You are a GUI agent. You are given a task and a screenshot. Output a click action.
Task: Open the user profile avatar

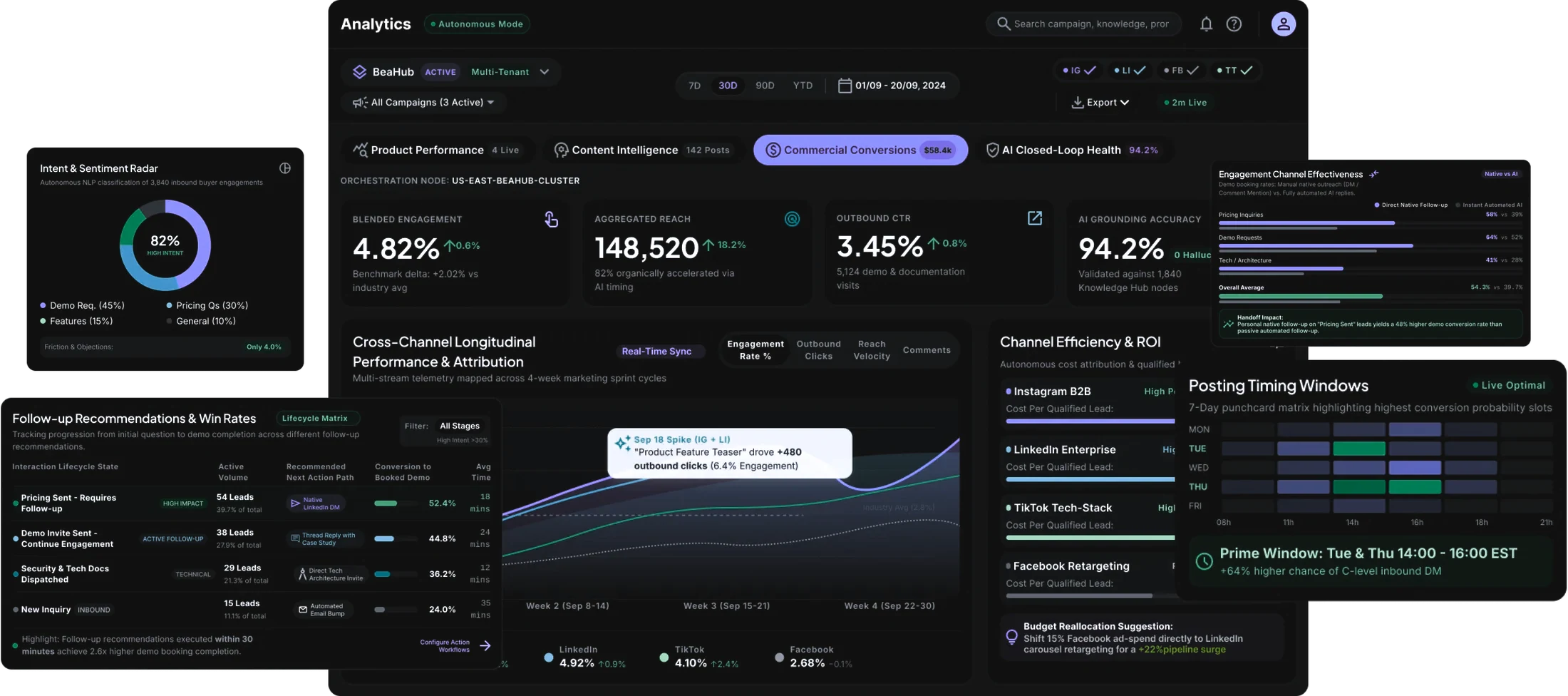pos(1284,24)
